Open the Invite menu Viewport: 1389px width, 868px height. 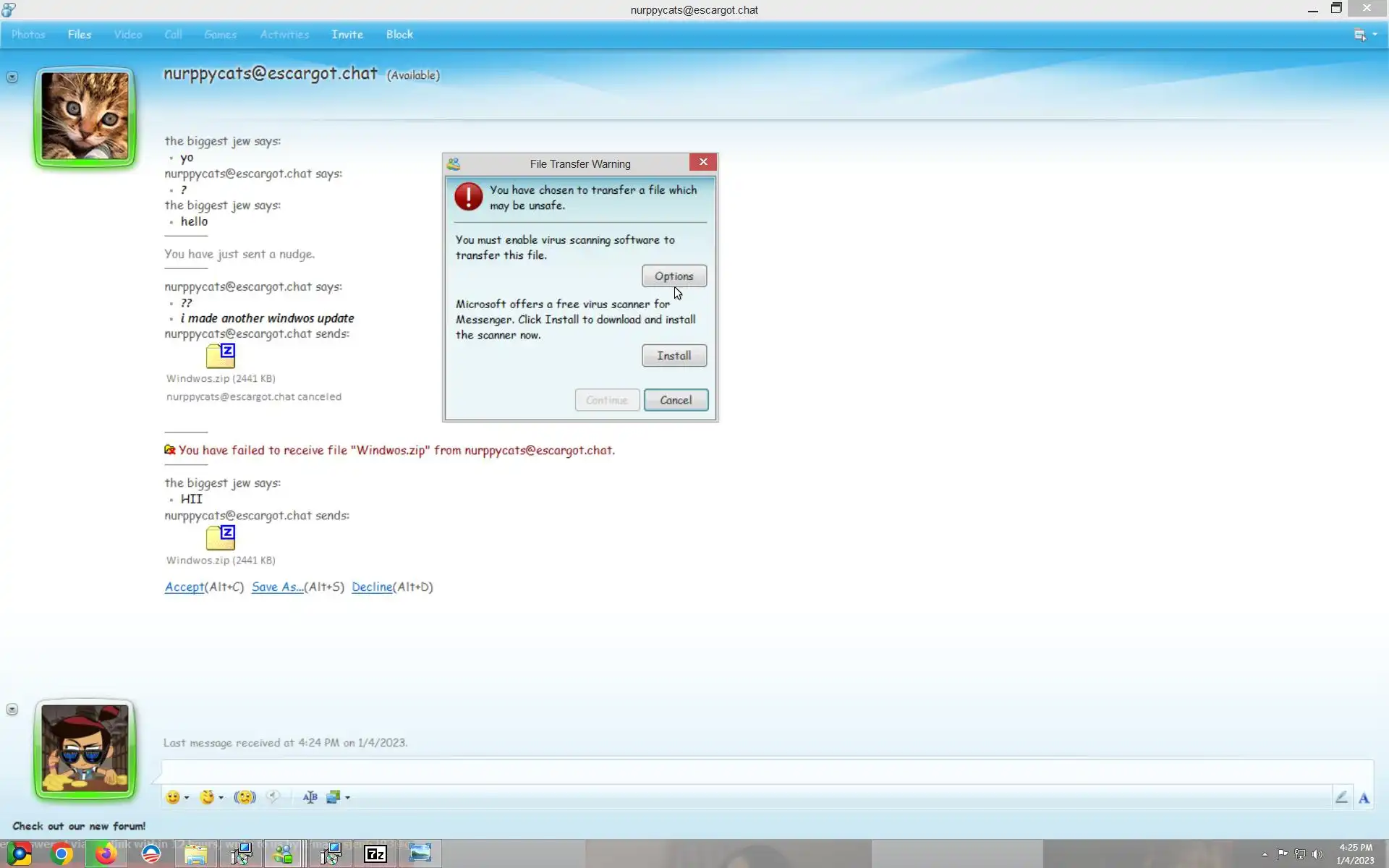(x=347, y=35)
